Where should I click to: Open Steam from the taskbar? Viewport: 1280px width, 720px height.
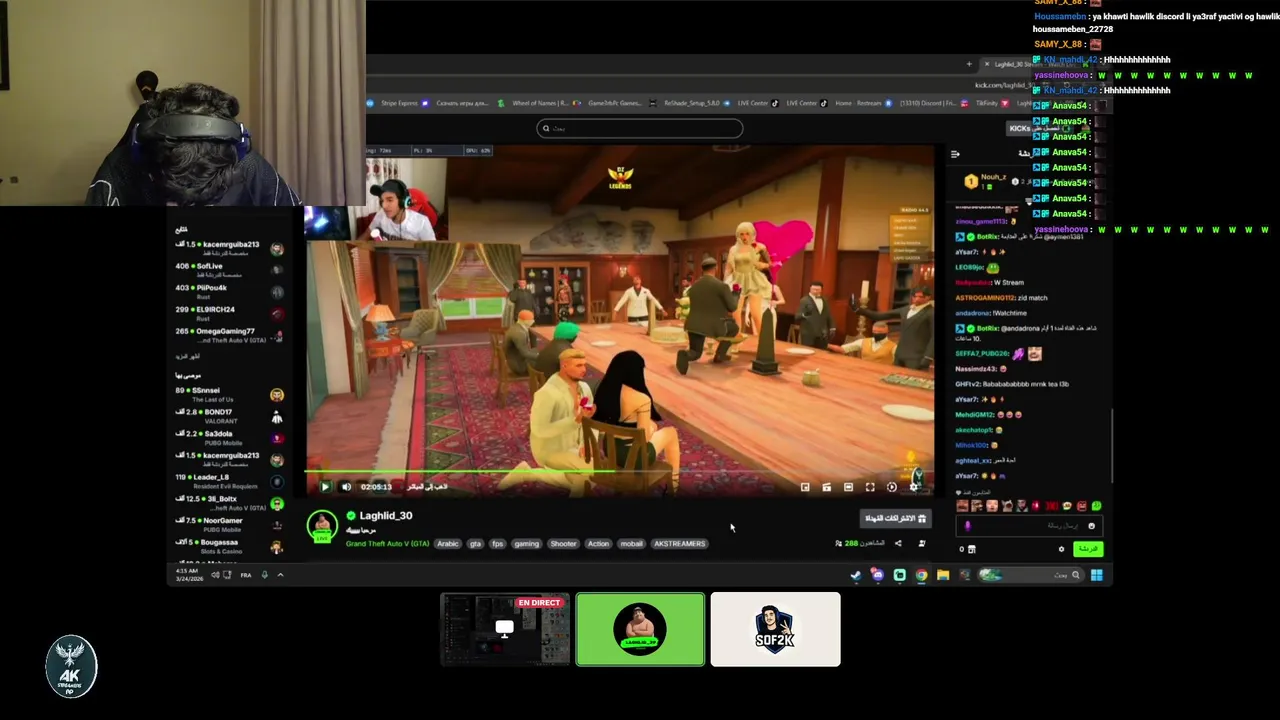[856, 575]
